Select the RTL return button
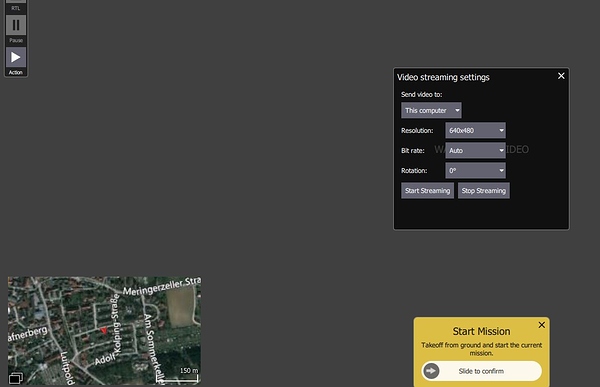 coord(16,5)
